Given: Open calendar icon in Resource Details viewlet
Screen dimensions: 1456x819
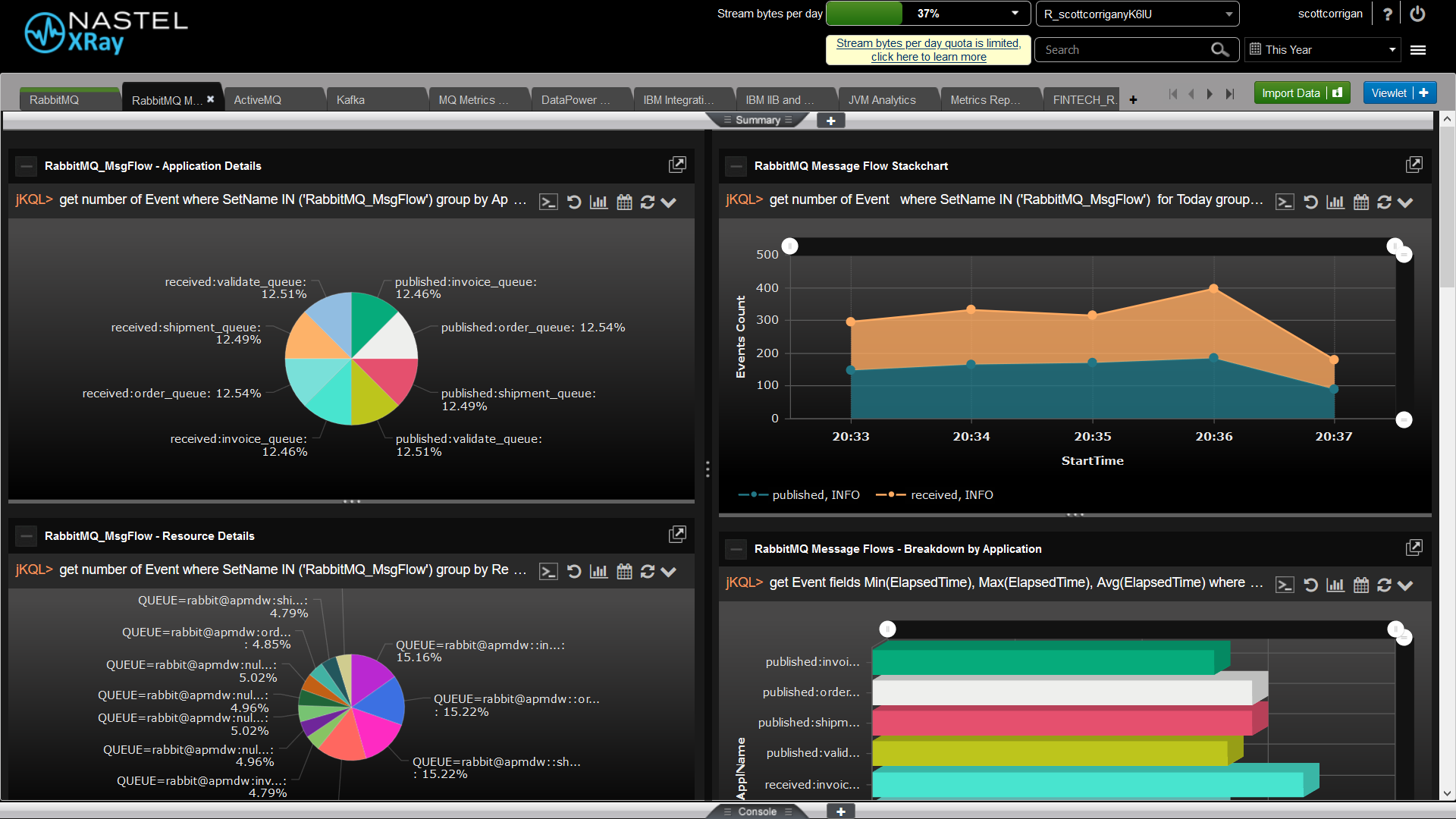Looking at the screenshot, I should tap(624, 572).
